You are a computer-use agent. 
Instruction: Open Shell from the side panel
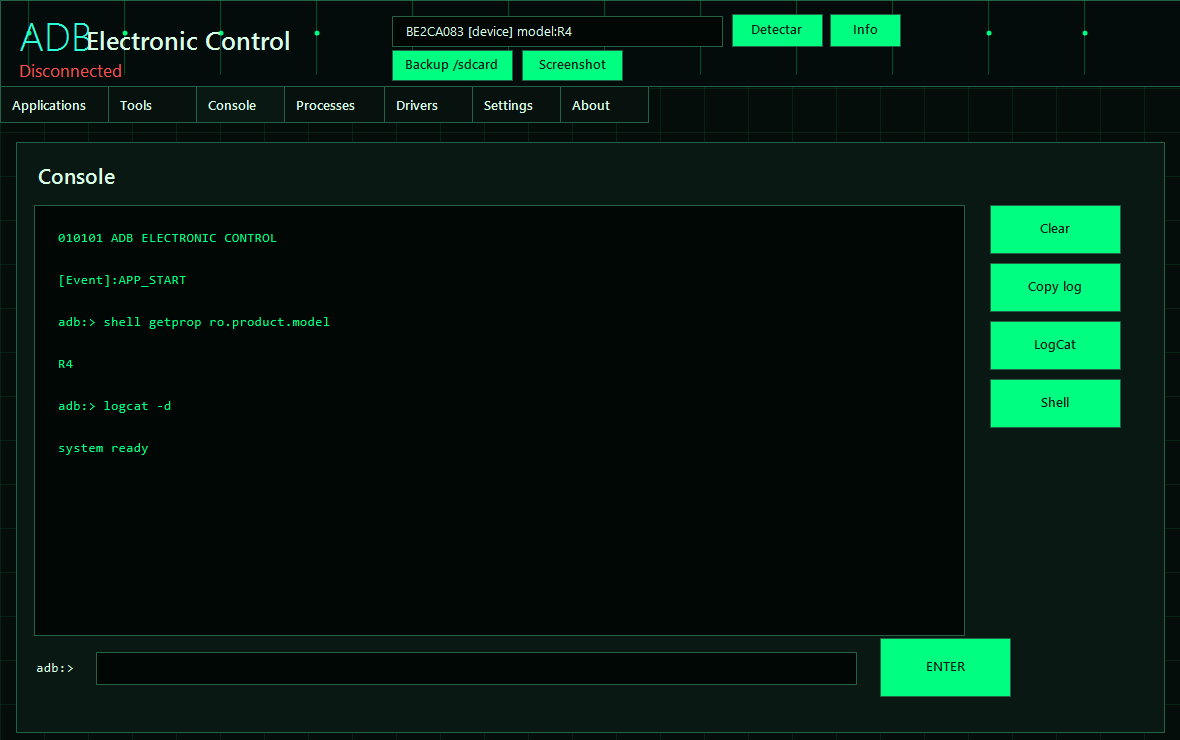pyautogui.click(x=1054, y=403)
